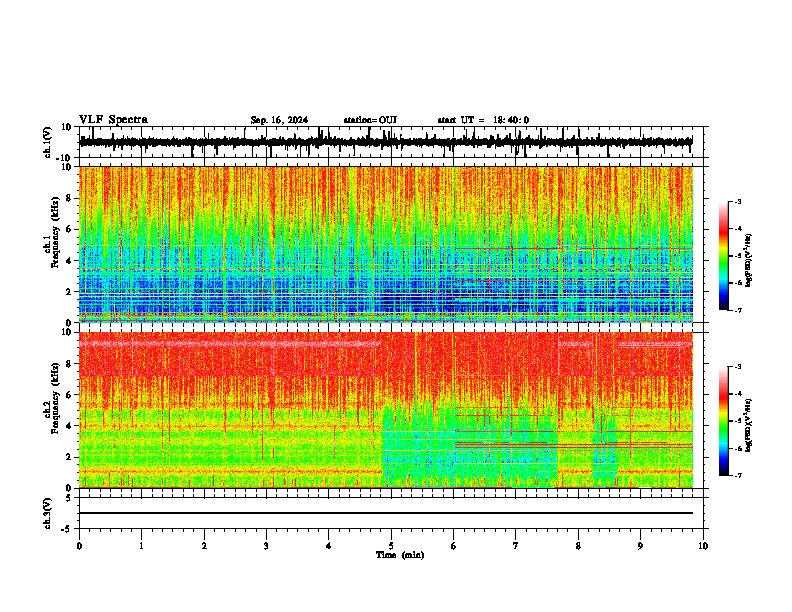Click the flat ch.3 voltage trace line

pos(386,513)
